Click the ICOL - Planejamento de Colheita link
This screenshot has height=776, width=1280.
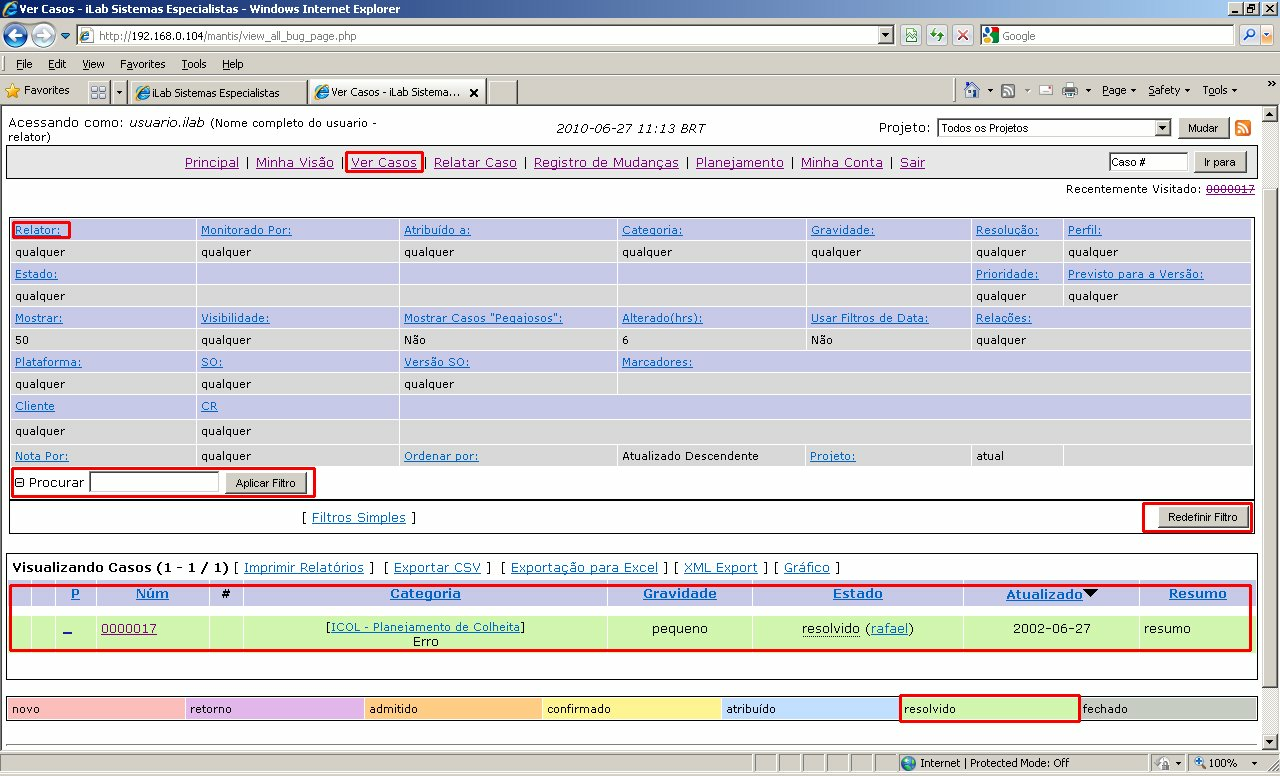point(426,626)
